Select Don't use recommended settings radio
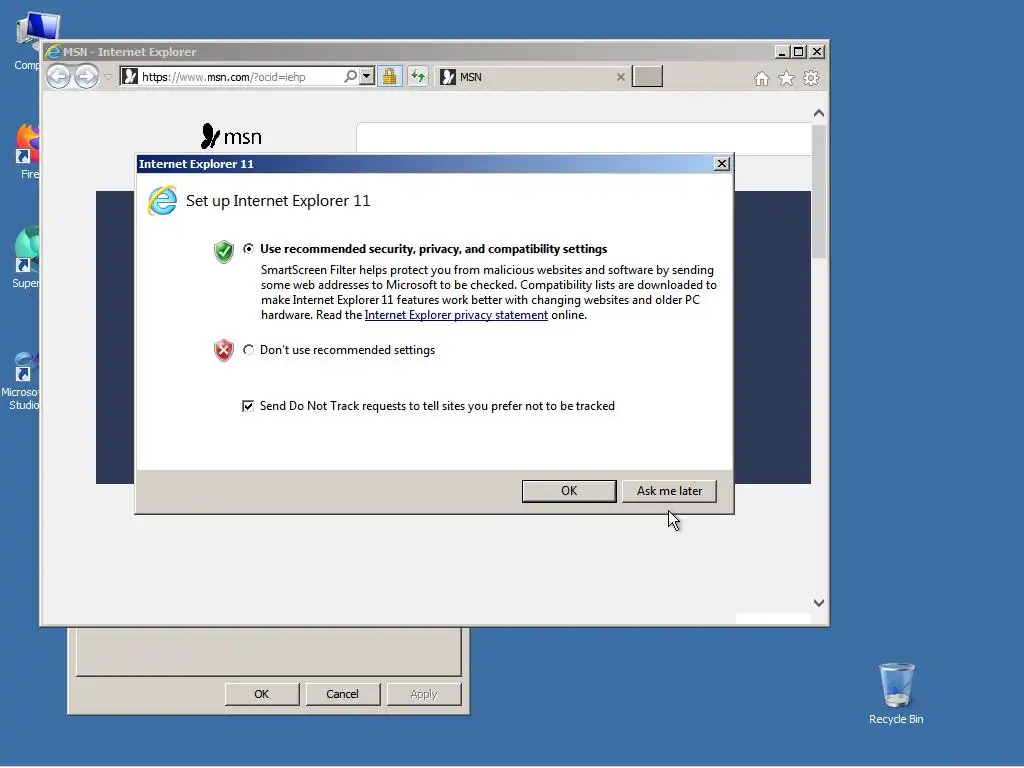This screenshot has height=768, width=1024. coord(249,350)
